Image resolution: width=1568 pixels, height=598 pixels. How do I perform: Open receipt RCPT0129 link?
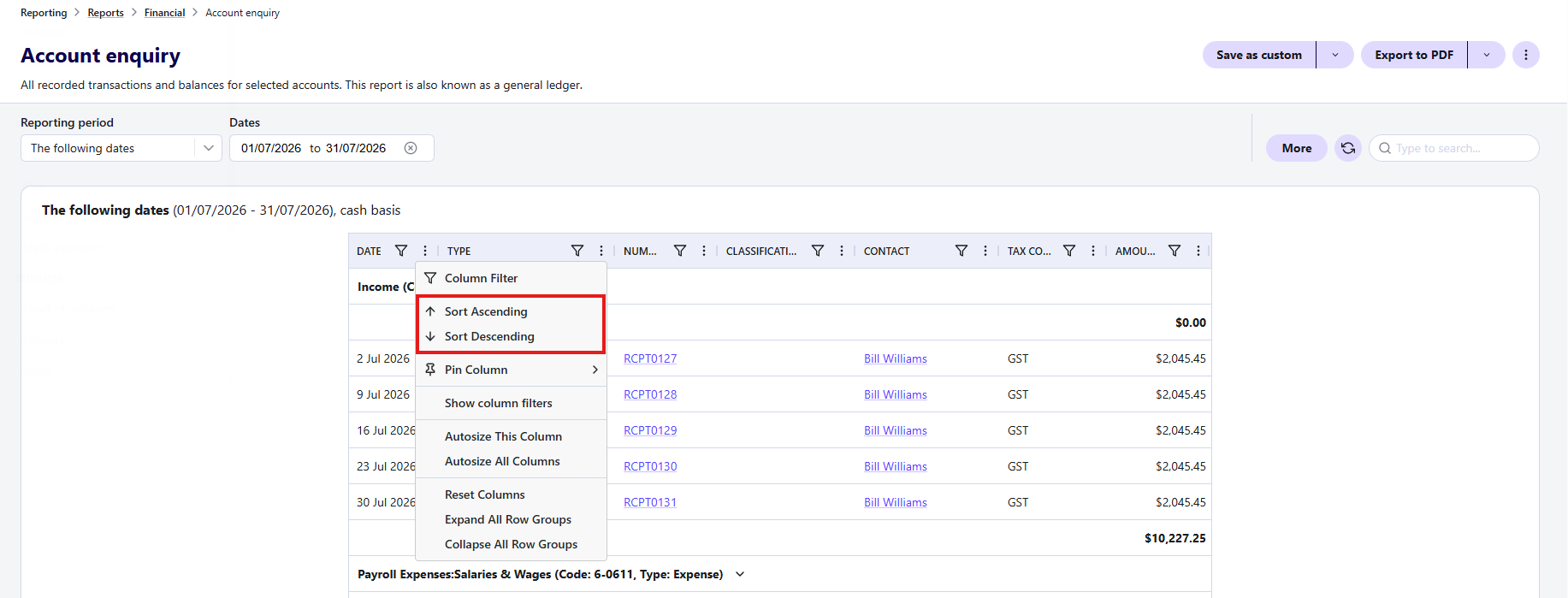pos(650,430)
